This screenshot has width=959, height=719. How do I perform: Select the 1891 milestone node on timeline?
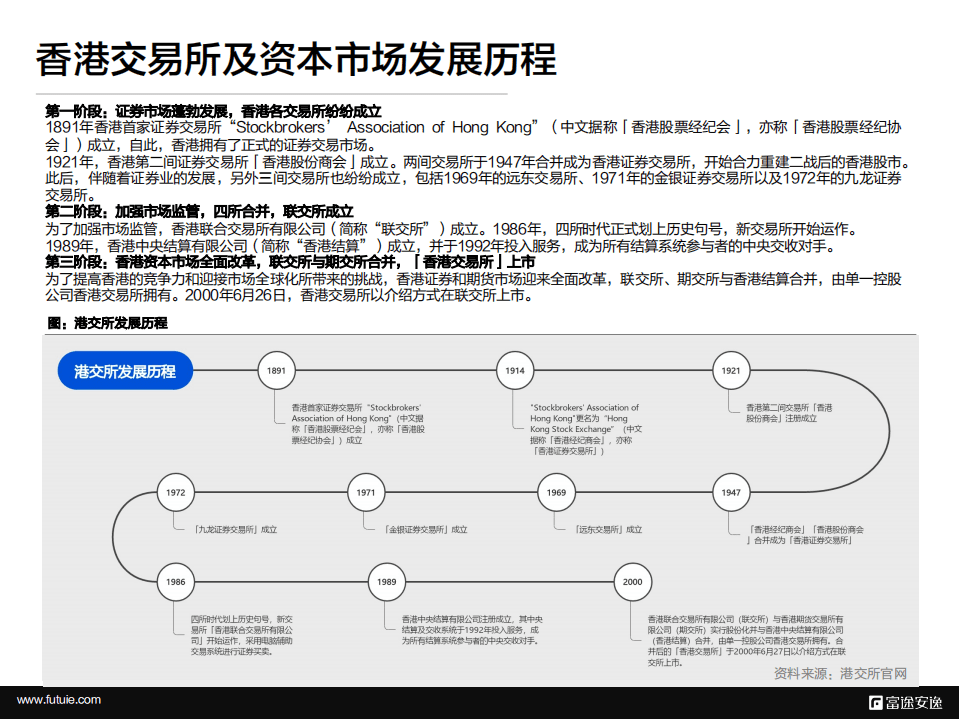pyautogui.click(x=276, y=369)
